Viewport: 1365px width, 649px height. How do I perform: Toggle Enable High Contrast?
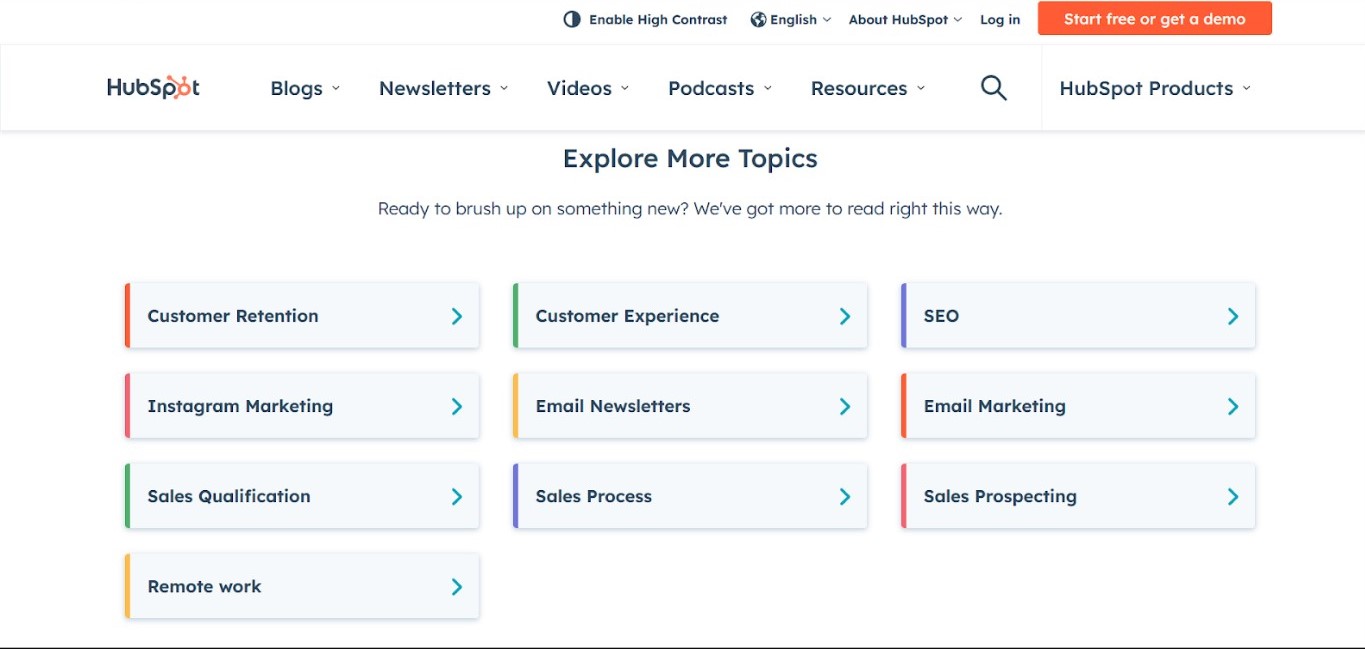tap(646, 19)
